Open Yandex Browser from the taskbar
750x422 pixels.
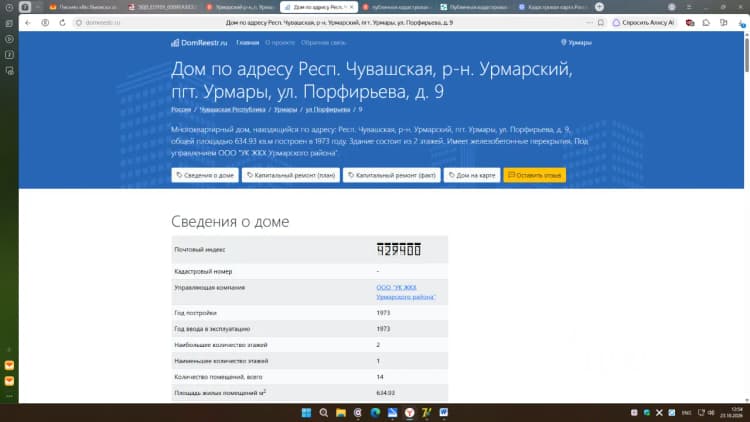[x=409, y=412]
